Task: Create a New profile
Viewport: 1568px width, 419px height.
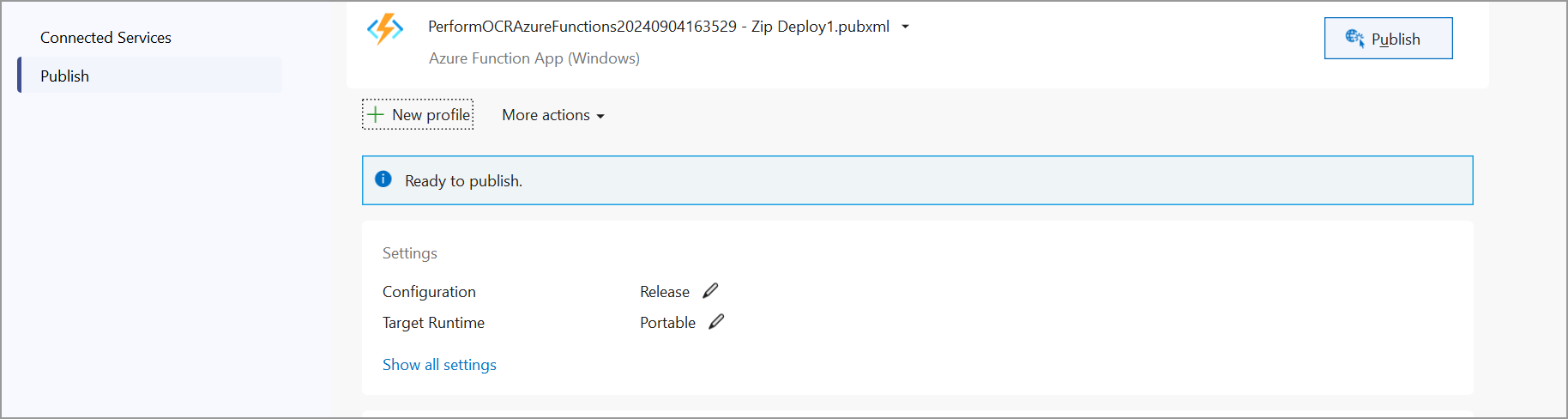Action: [431, 115]
